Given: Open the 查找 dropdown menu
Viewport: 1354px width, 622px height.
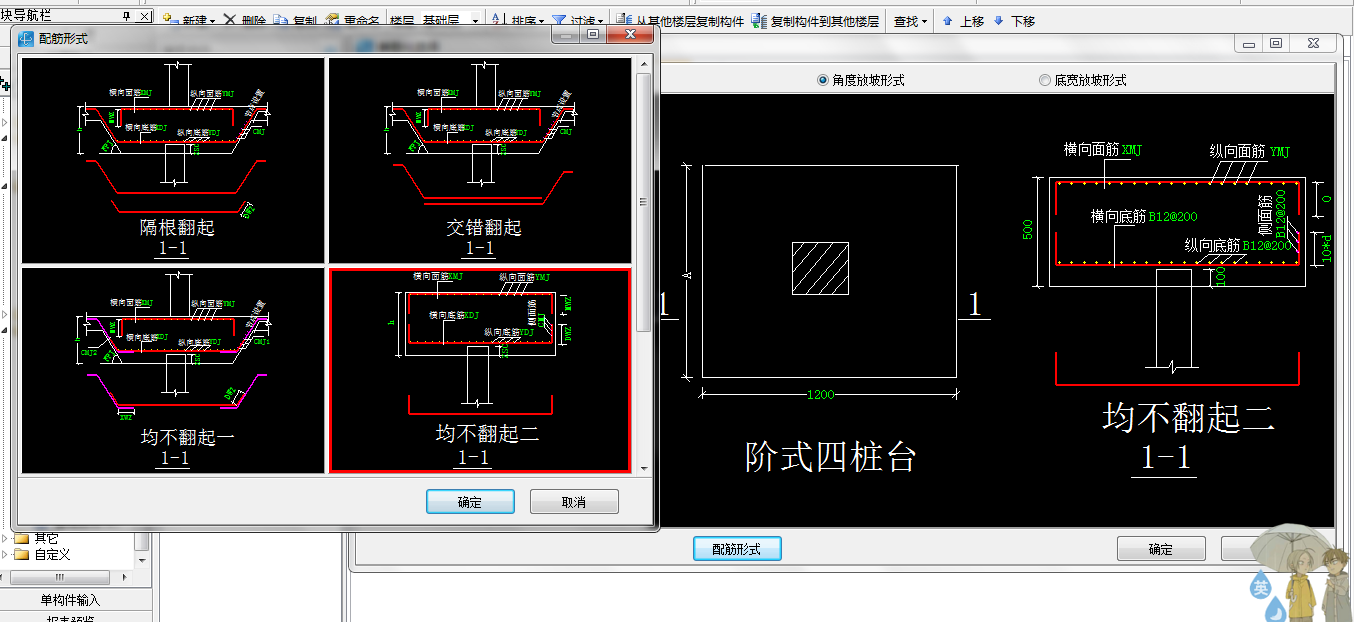Looking at the screenshot, I should click(910, 21).
